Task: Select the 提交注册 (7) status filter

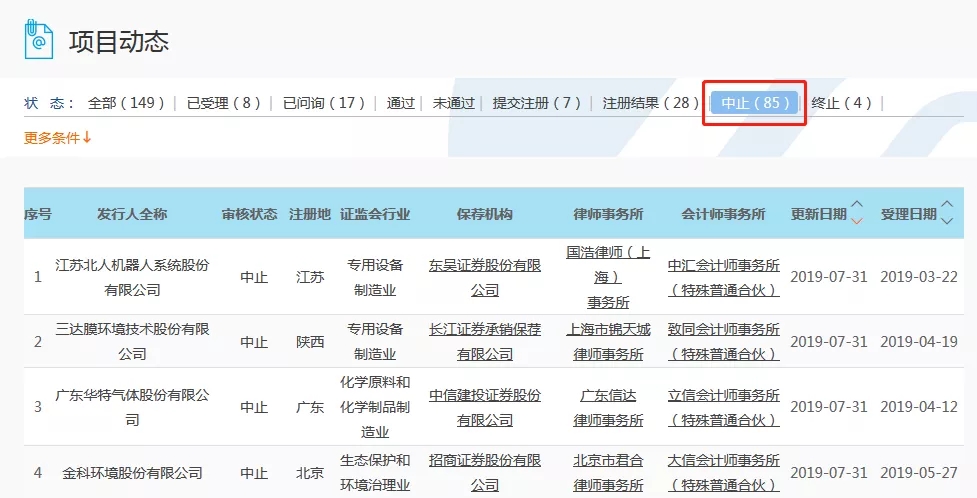Action: coord(536,103)
